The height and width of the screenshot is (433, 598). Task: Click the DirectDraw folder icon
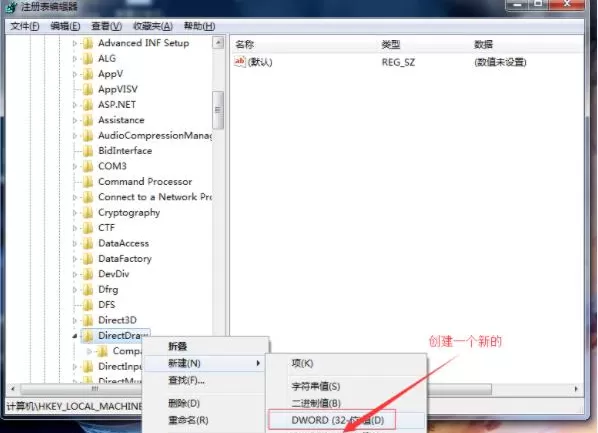click(88, 336)
